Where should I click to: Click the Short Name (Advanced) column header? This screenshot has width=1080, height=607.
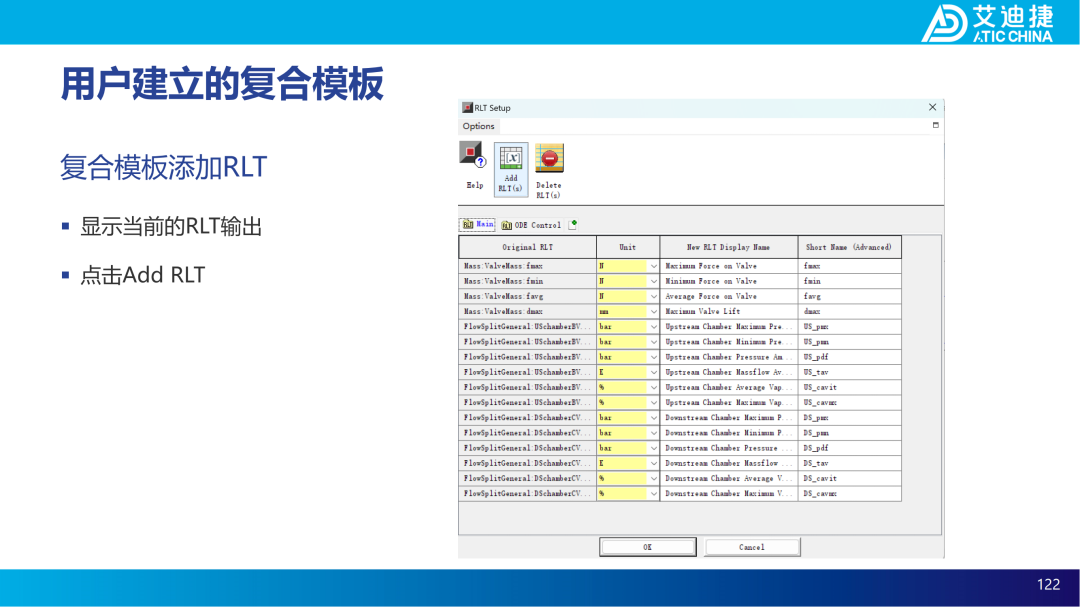(x=849, y=247)
